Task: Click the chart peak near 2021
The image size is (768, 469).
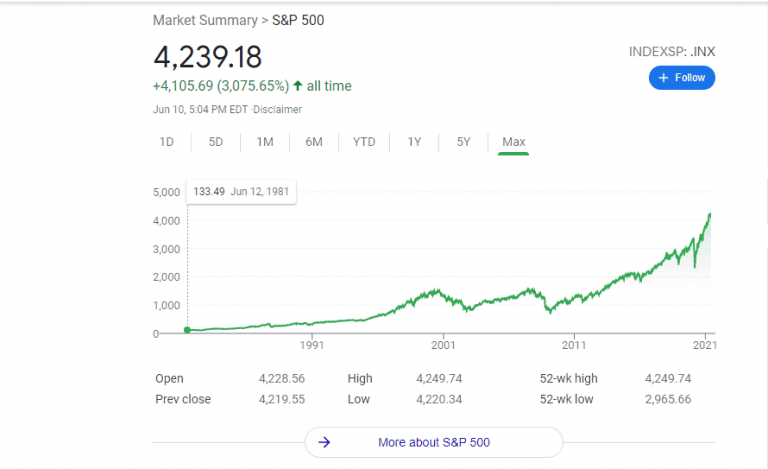Action: 710,214
